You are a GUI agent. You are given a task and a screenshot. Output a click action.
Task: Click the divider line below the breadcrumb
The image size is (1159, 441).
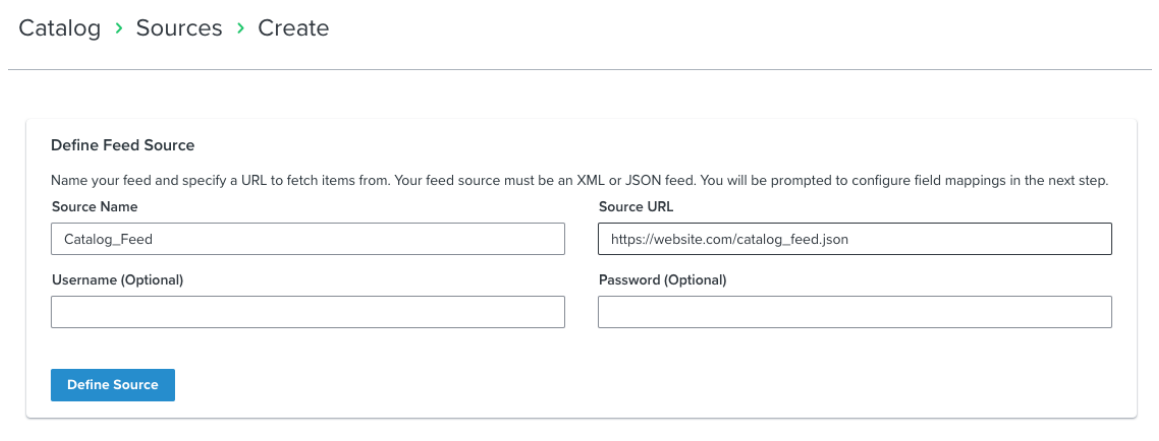(x=579, y=70)
